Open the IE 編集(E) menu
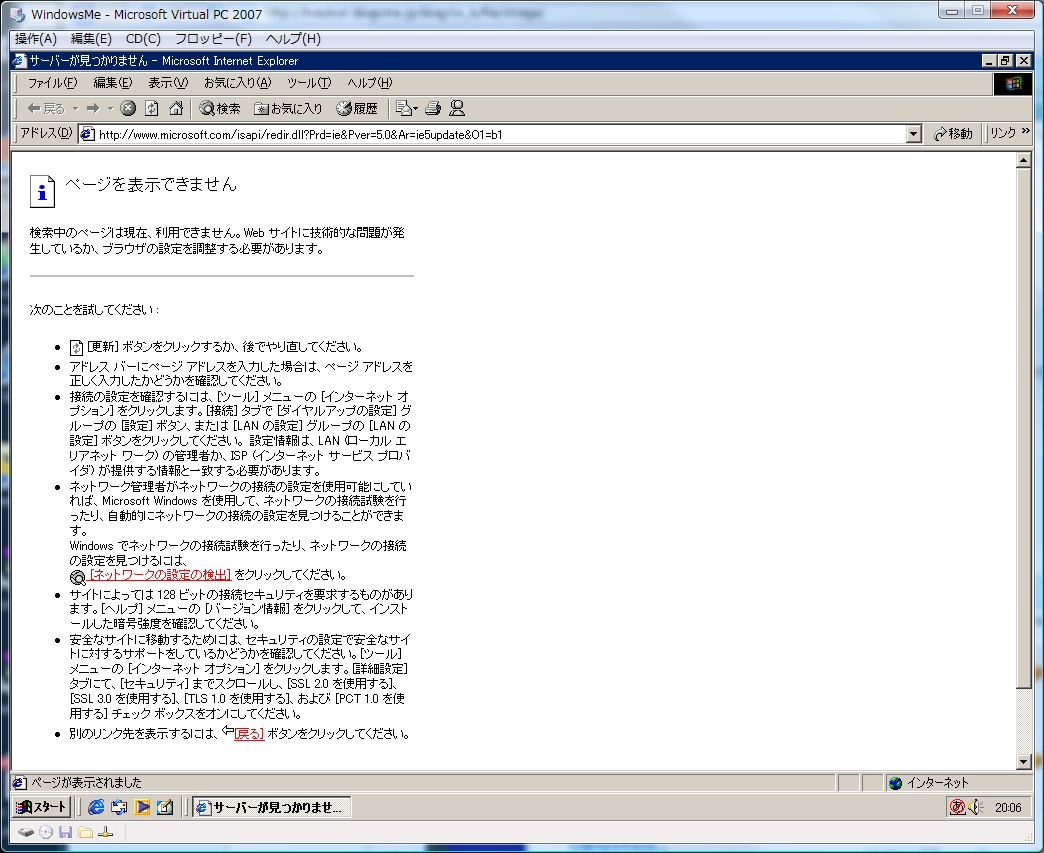The image size is (1044, 853). [113, 83]
